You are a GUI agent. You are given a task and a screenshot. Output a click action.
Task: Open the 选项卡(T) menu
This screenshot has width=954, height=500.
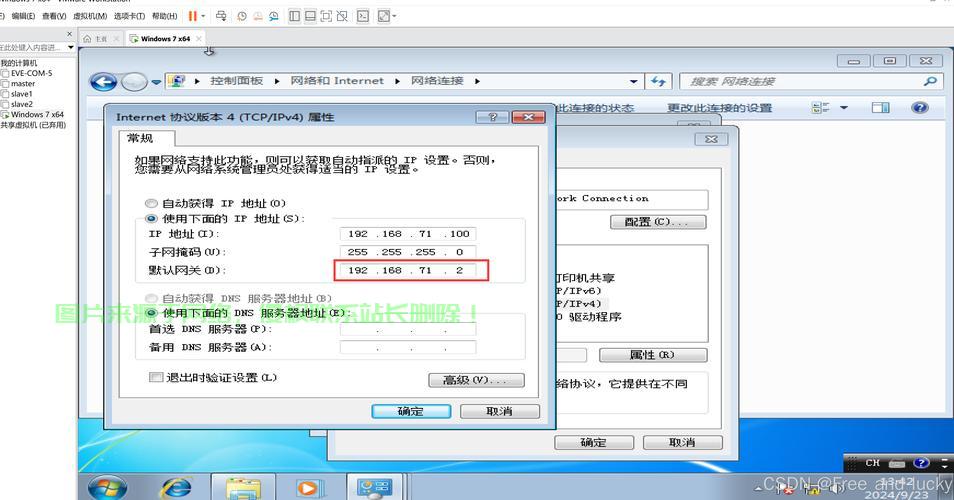[x=130, y=16]
